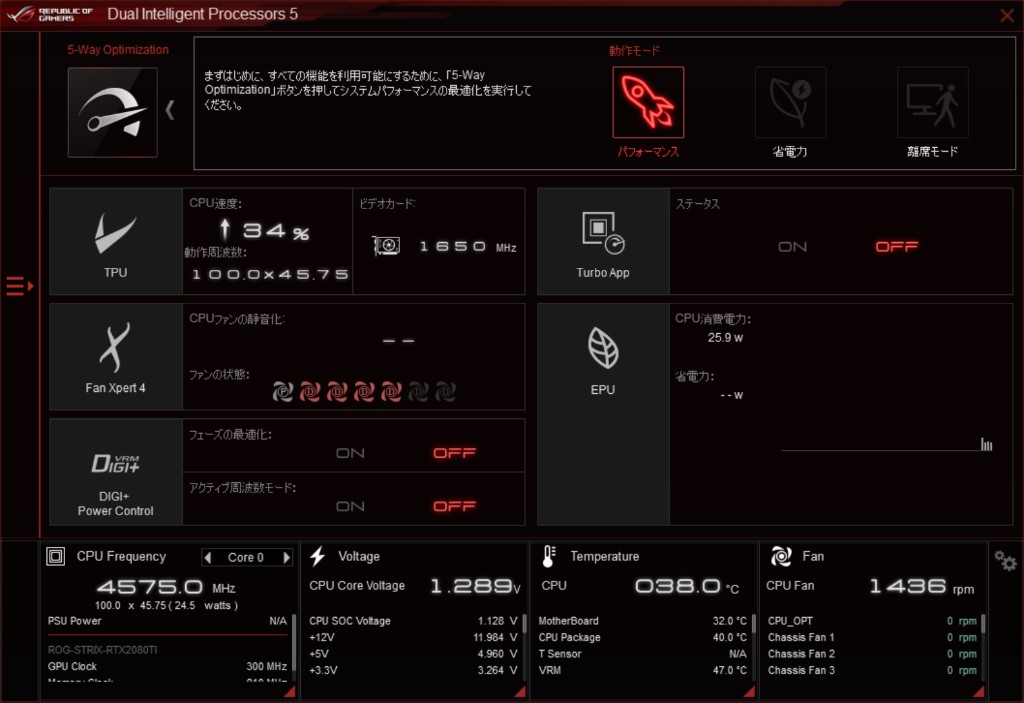
Task: Open settings gear at bottom right
Action: coord(1004,560)
